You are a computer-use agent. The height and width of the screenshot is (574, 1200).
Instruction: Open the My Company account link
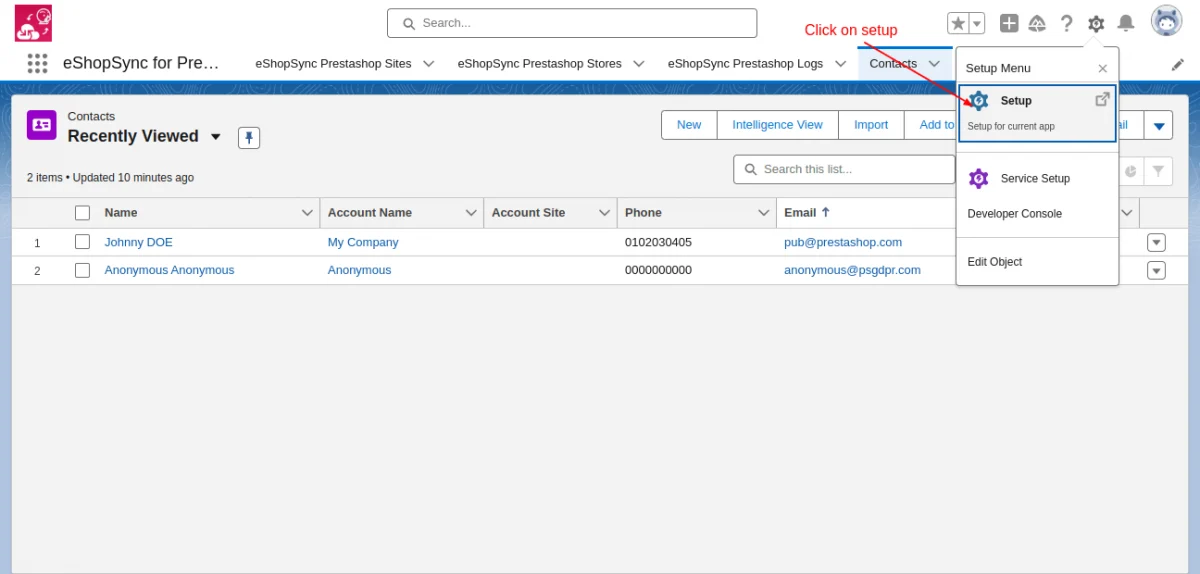[363, 242]
